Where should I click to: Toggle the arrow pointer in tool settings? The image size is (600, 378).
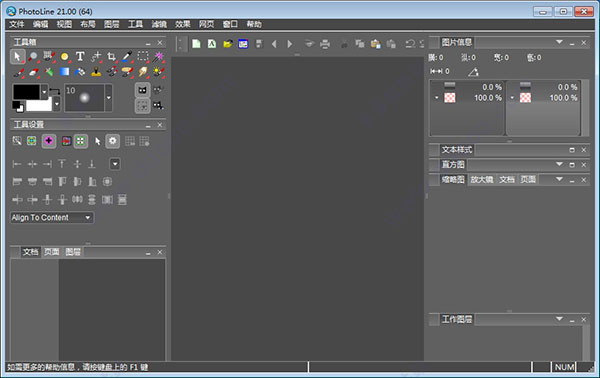click(98, 141)
